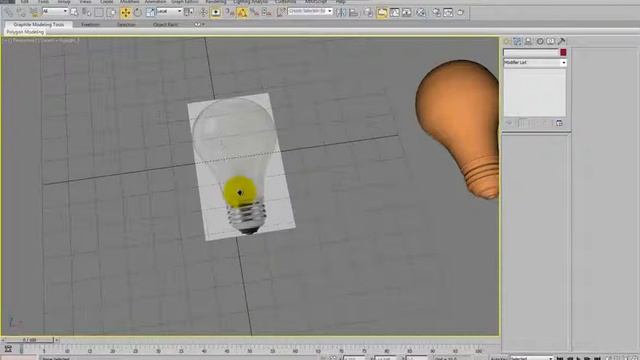Toggle the Percent Snap button
The image size is (640, 360).
(254, 13)
